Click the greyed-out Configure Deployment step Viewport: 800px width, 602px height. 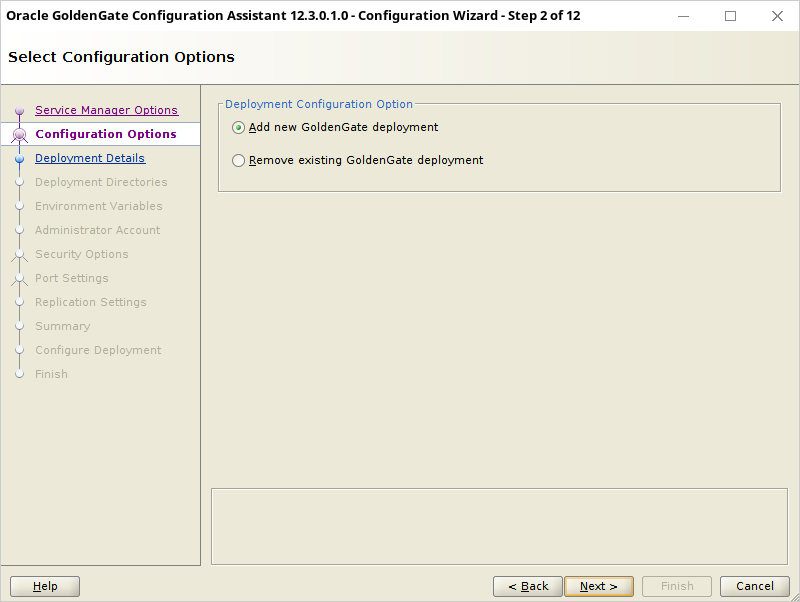coord(98,350)
